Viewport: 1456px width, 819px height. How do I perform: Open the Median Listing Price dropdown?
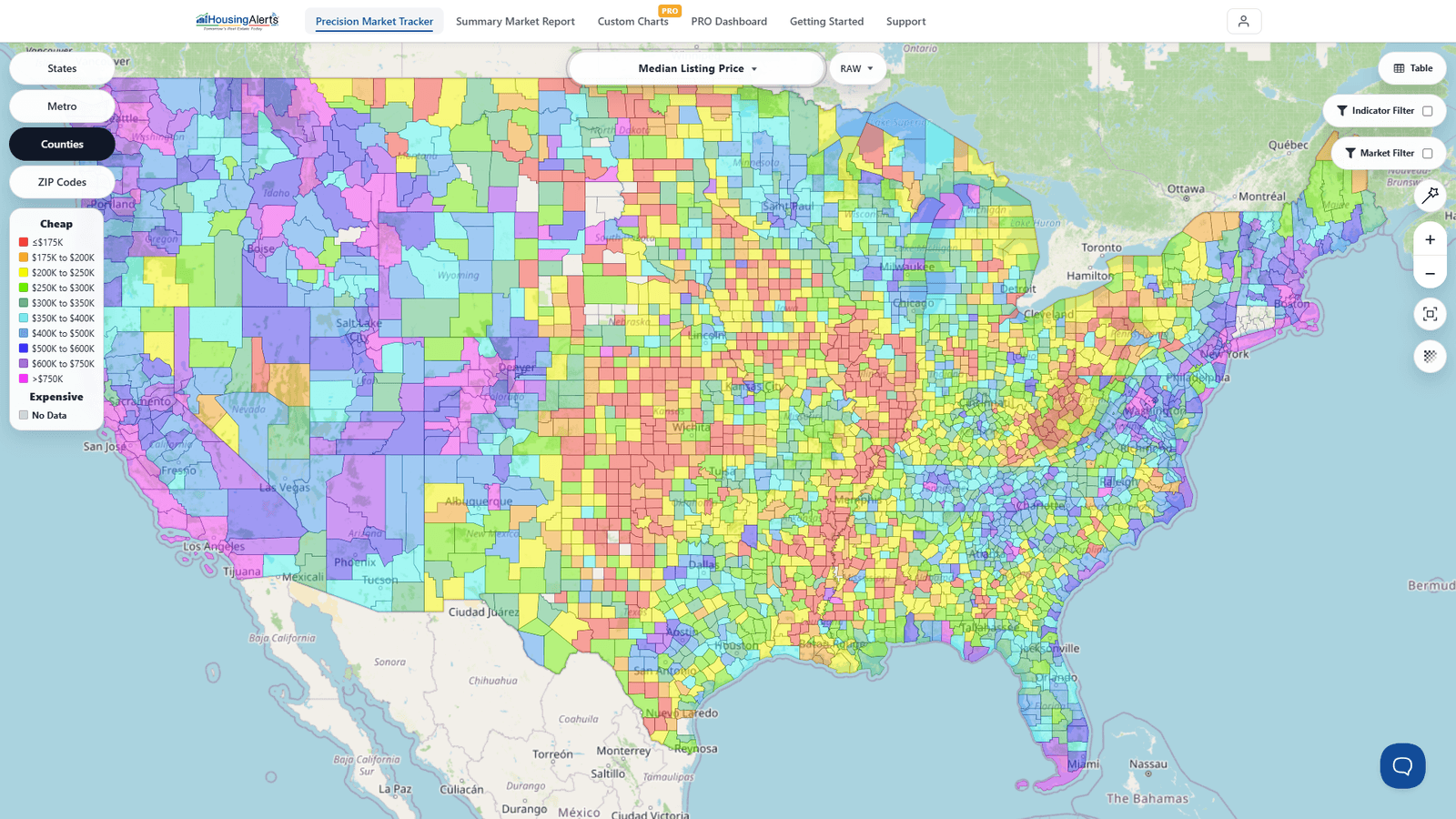click(697, 68)
